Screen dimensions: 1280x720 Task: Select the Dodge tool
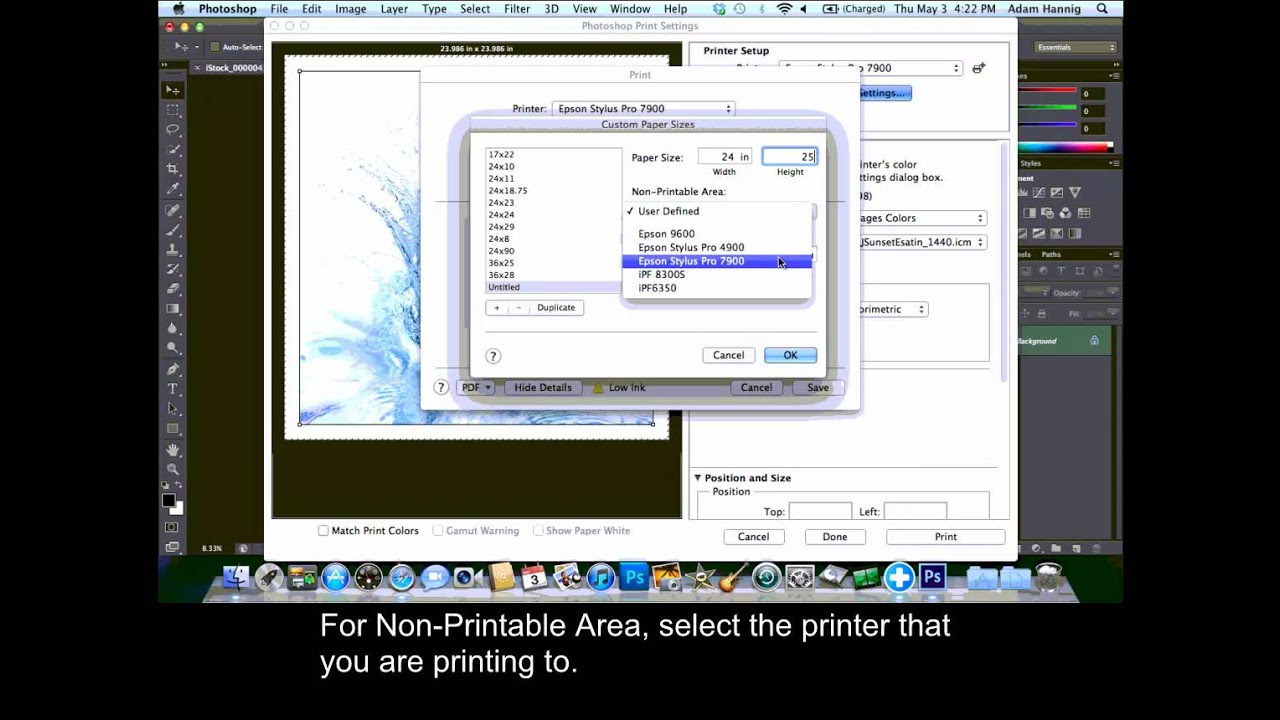(x=173, y=349)
